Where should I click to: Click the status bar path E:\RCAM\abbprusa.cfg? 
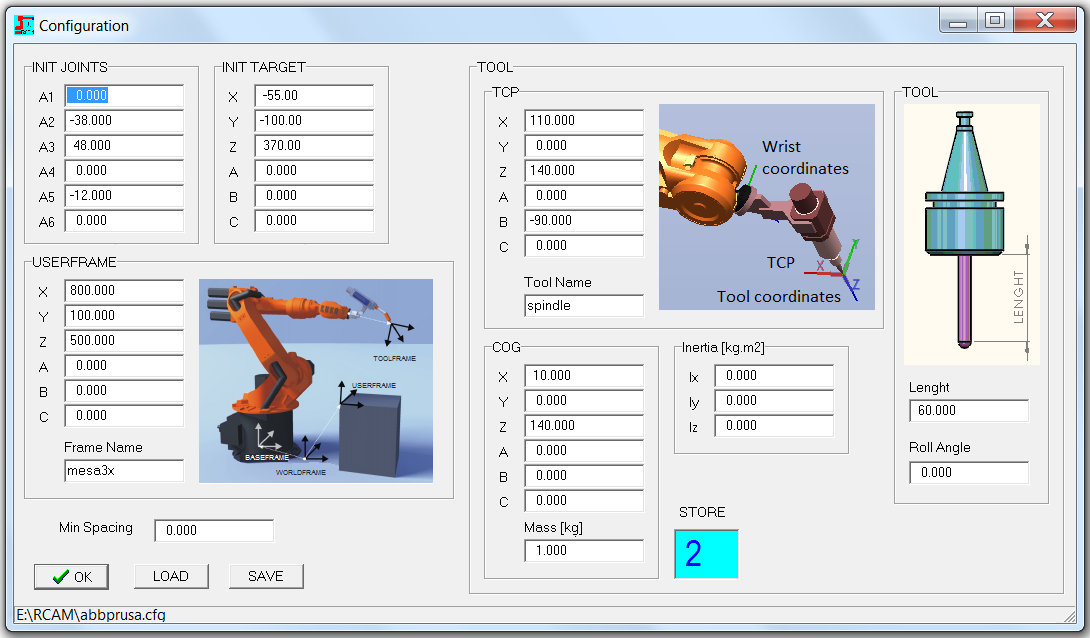click(x=91, y=615)
